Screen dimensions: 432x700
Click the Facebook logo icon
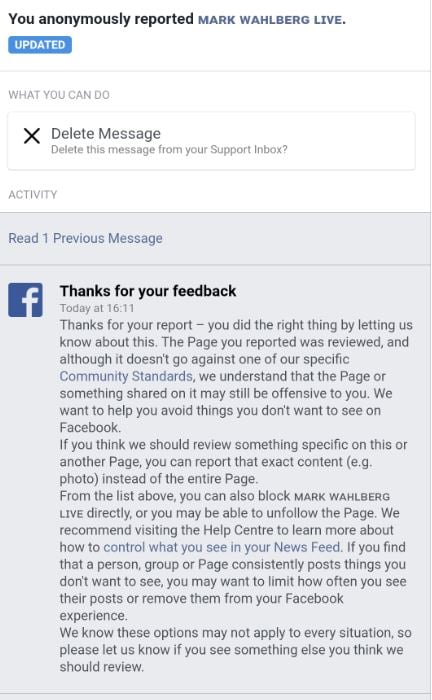25,300
